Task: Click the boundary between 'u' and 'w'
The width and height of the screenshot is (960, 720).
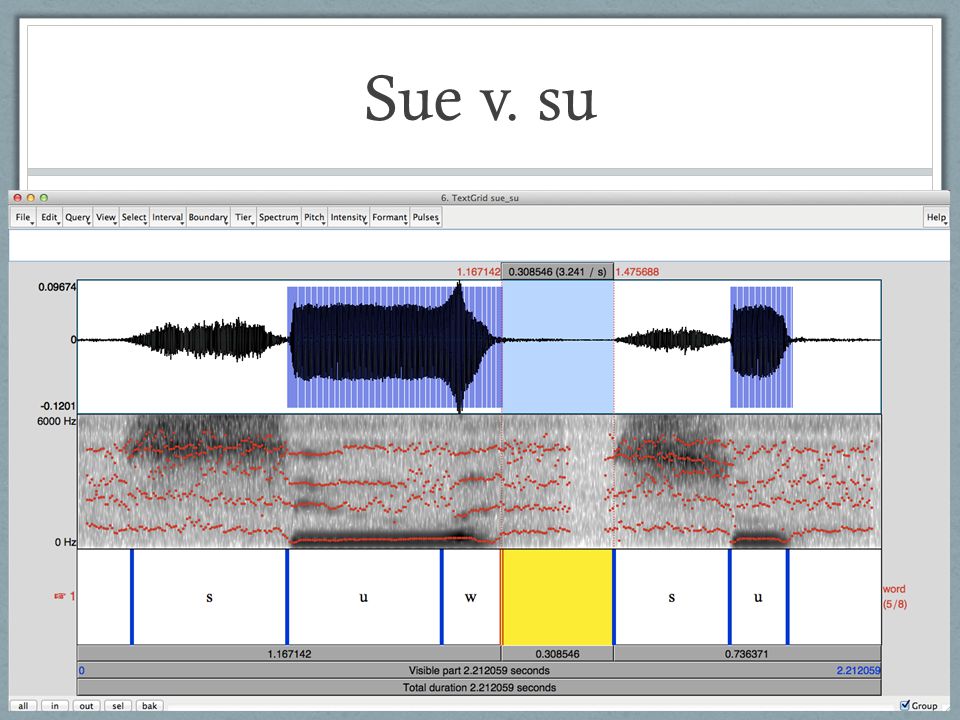Action: pos(442,597)
